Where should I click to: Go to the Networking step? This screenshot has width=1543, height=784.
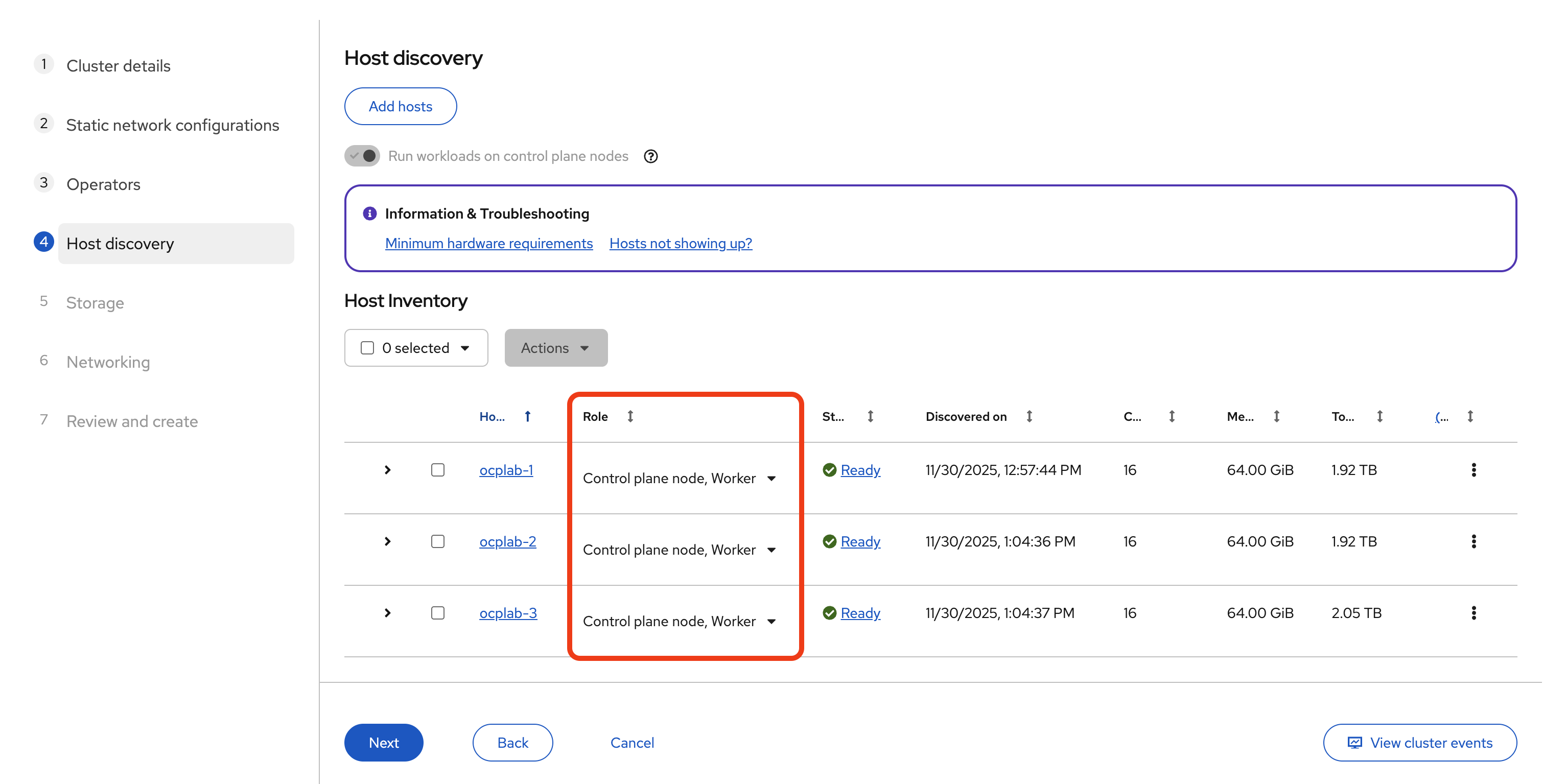(108, 362)
